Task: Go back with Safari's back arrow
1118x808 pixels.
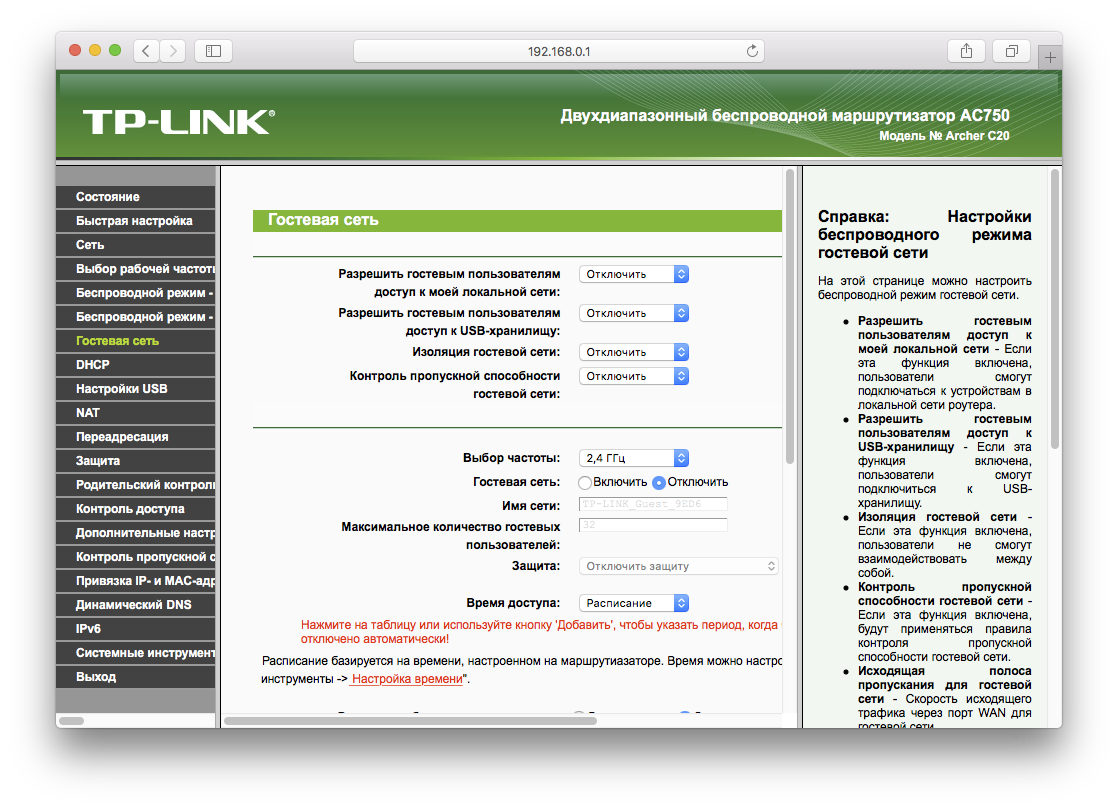Action: pyautogui.click(x=146, y=51)
